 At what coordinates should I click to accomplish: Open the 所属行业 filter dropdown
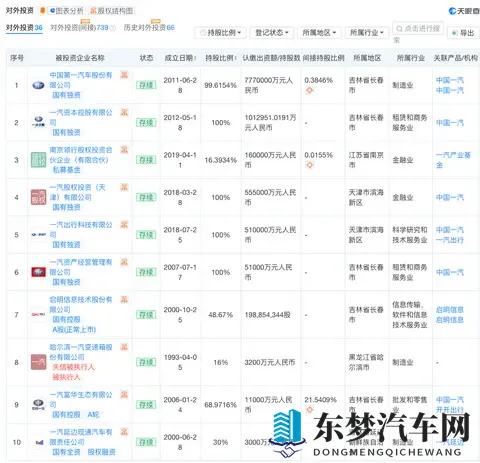367,33
